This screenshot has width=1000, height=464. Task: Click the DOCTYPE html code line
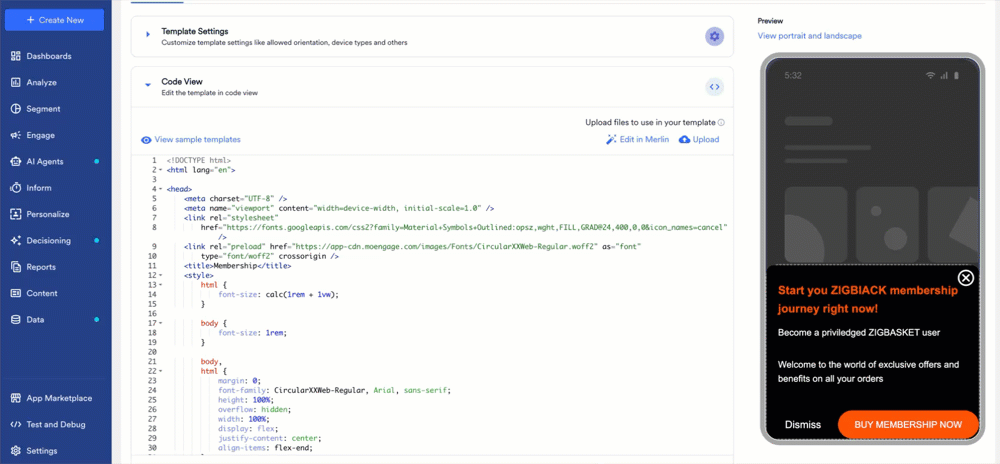pos(199,161)
